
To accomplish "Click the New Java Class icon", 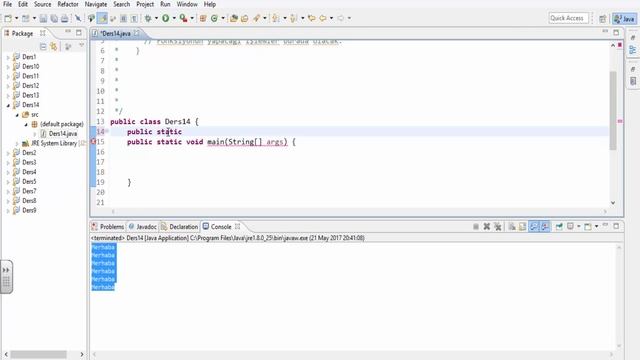I will point(214,18).
